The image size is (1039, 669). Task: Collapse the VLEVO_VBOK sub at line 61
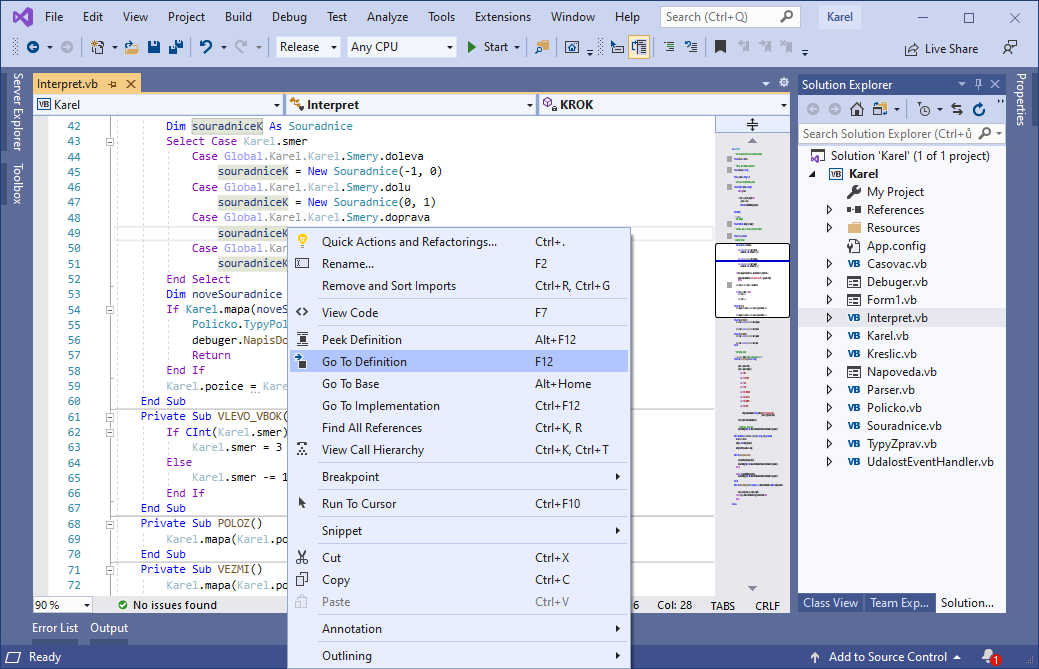click(x=110, y=417)
